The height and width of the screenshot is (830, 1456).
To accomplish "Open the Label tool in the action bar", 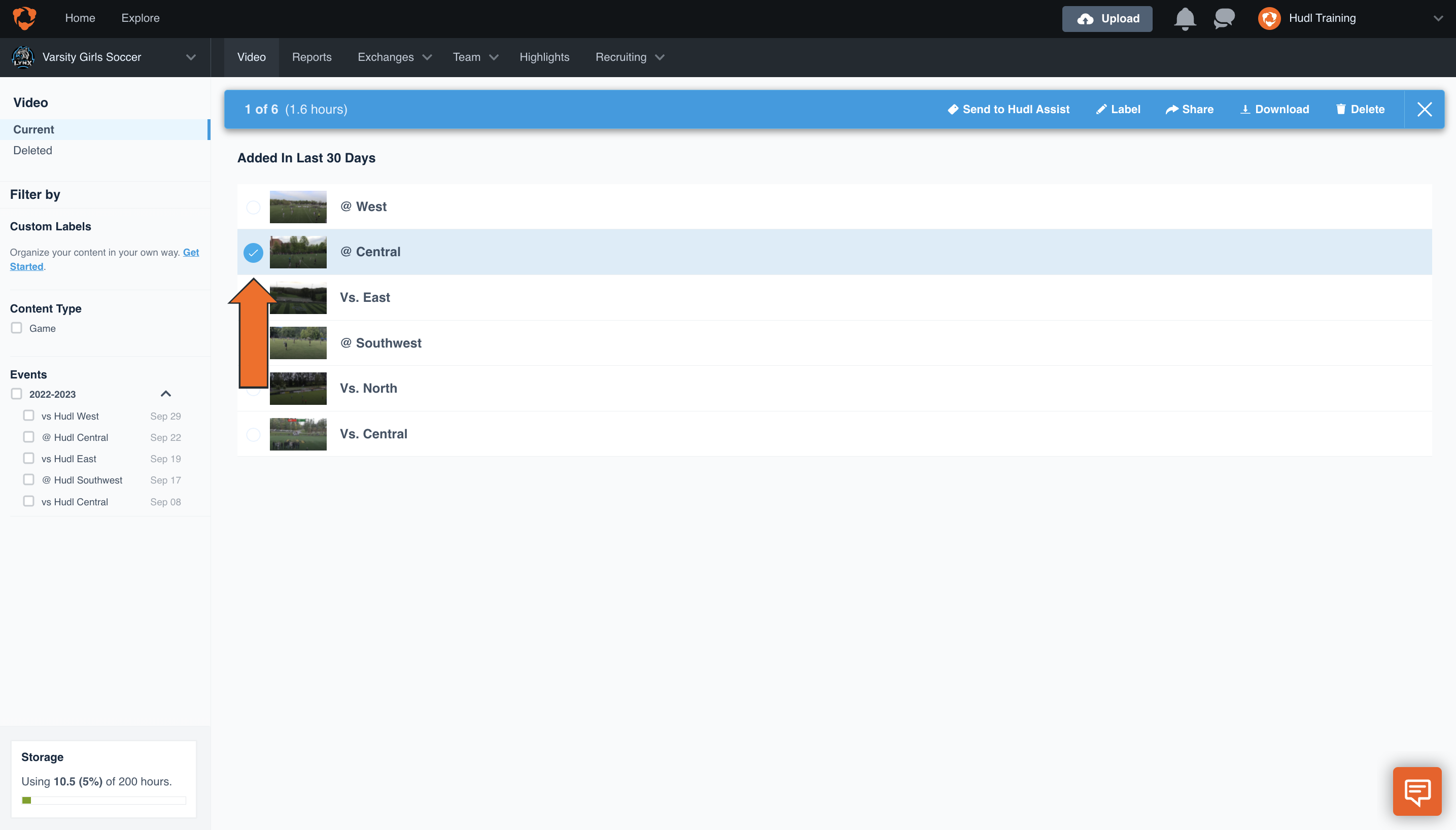I will [1118, 109].
